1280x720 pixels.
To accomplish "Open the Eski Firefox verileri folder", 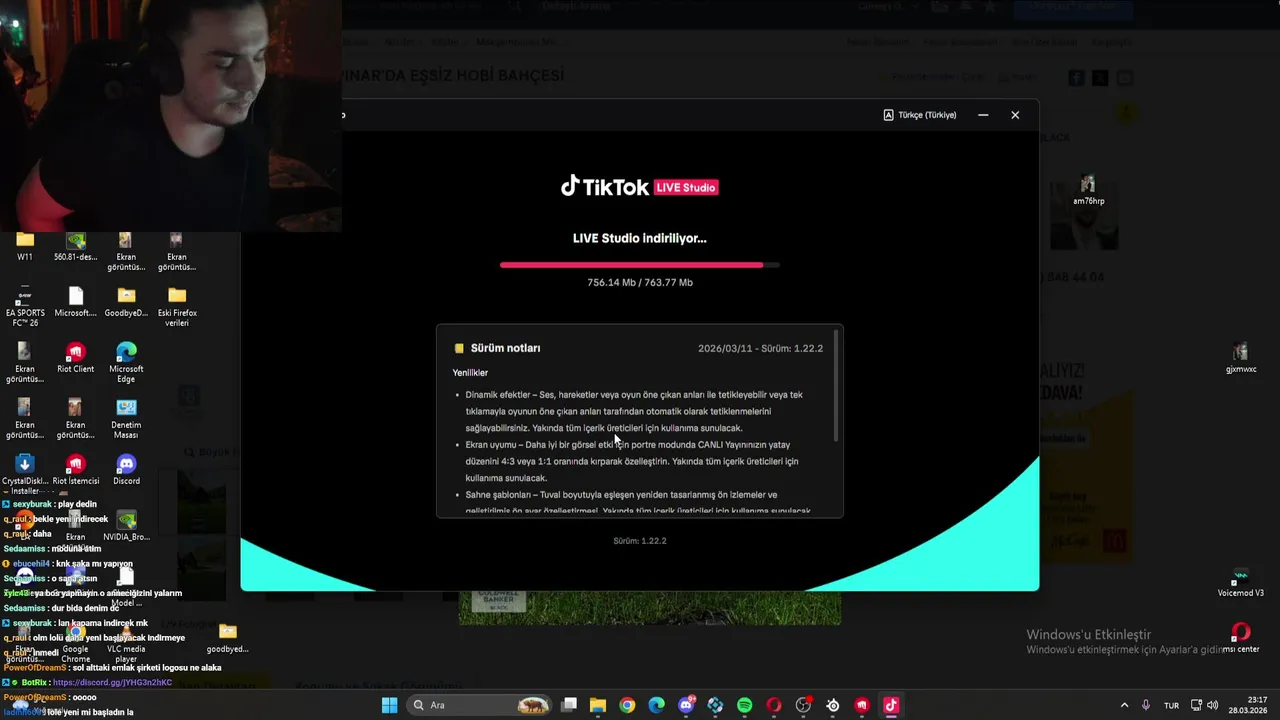I will coord(177,307).
